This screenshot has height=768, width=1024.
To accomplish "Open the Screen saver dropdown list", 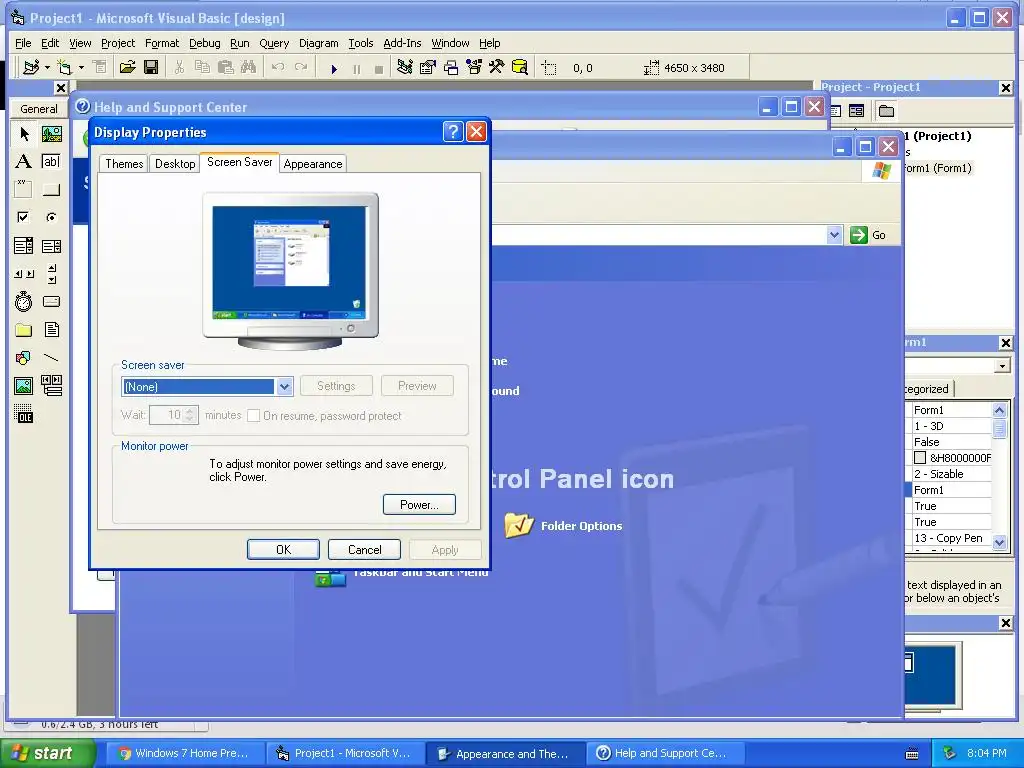I will coord(284,387).
